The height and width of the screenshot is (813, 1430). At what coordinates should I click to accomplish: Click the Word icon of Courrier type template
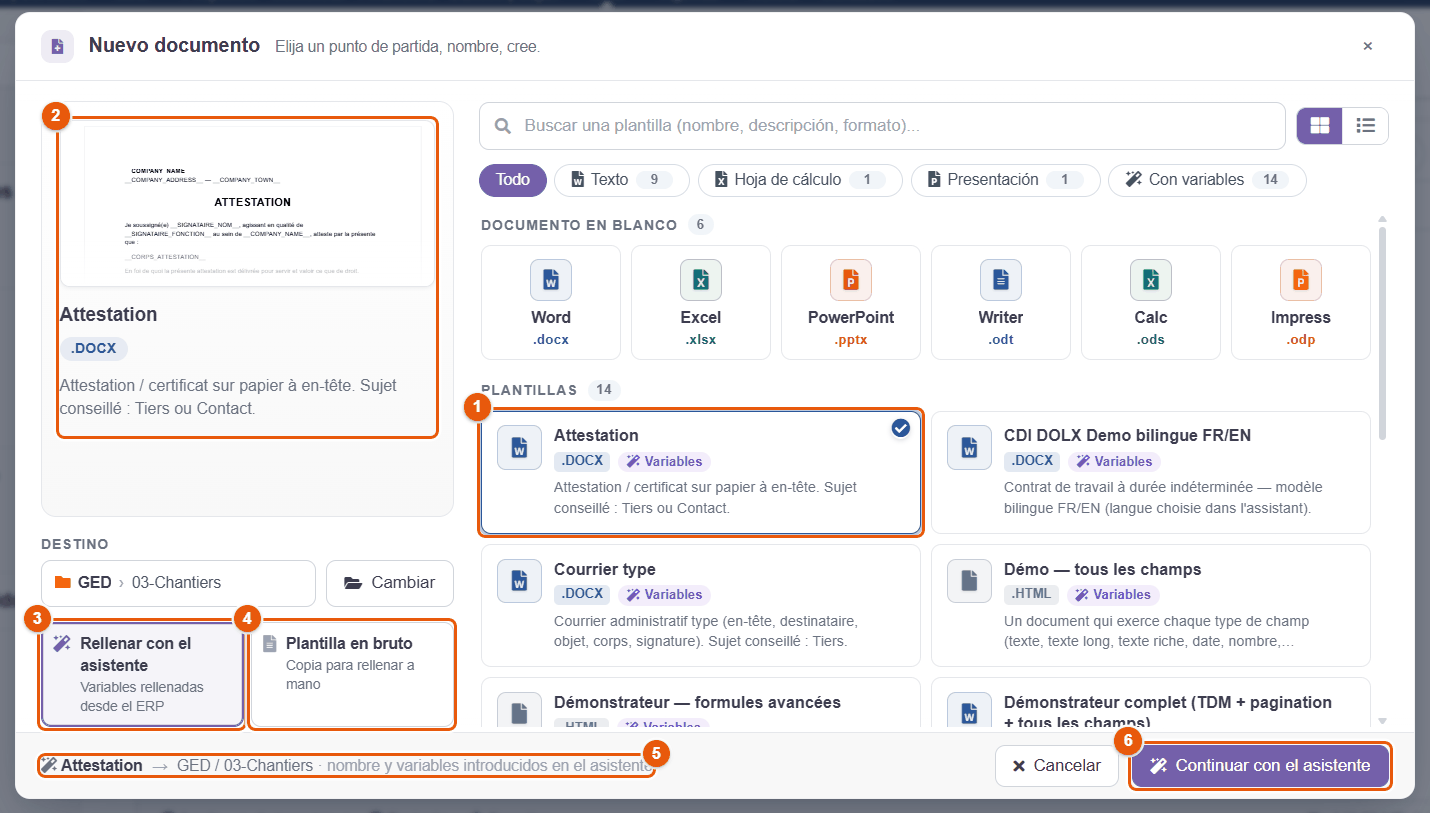pos(519,580)
